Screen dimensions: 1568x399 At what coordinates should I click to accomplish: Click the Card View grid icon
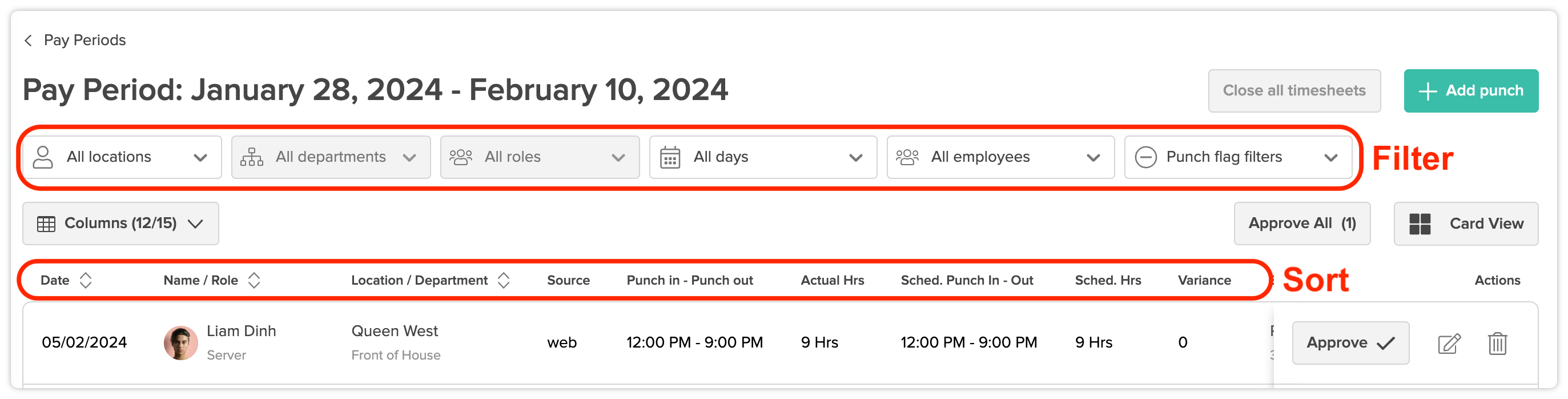[x=1420, y=224]
